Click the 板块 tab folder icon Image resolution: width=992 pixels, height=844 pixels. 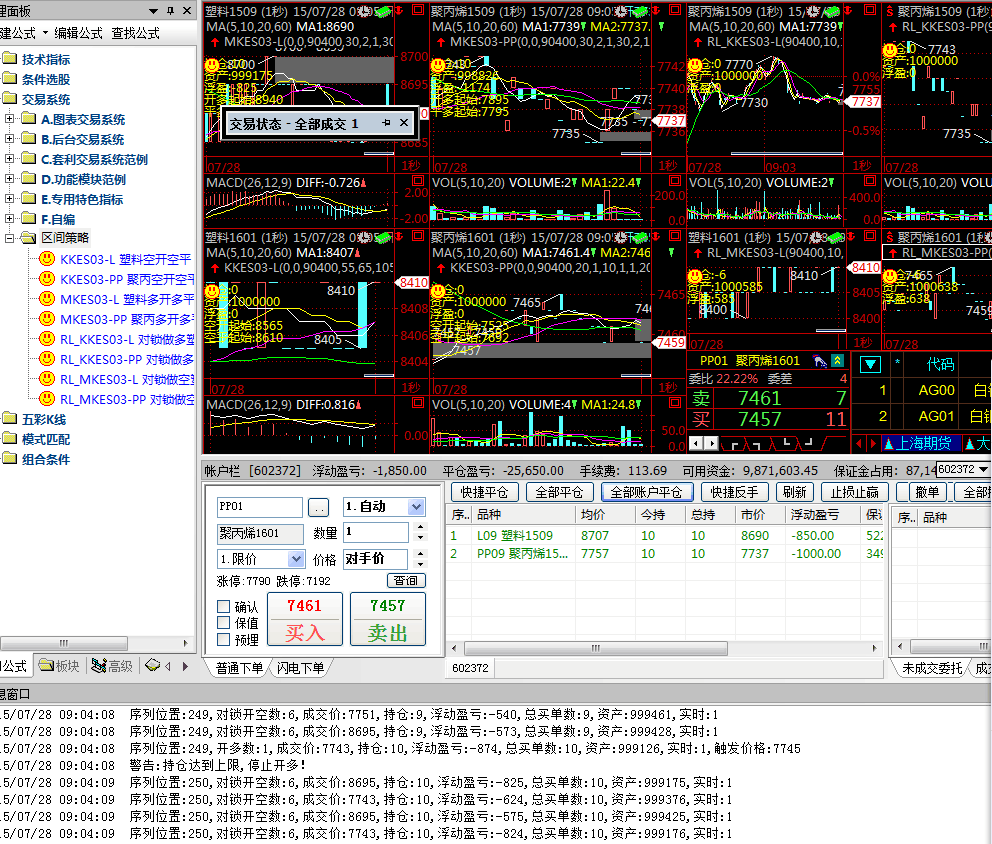click(46, 666)
